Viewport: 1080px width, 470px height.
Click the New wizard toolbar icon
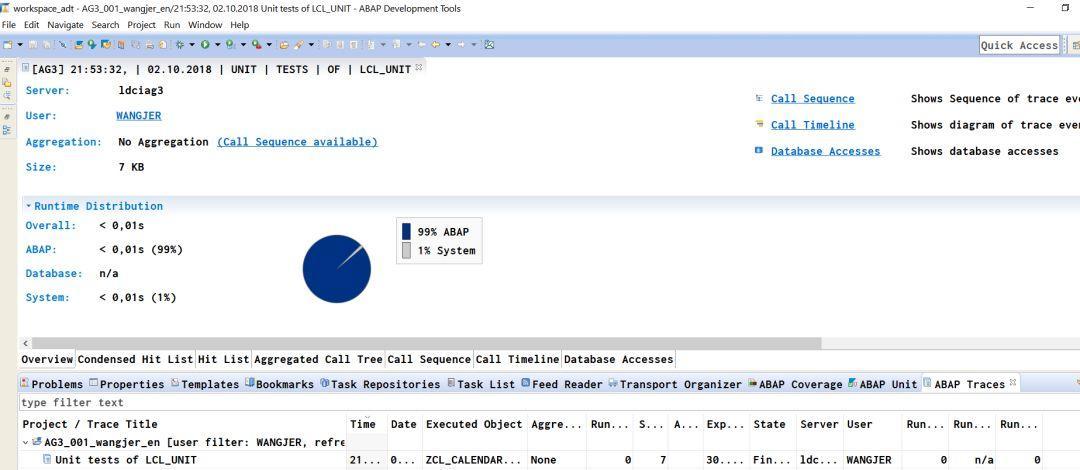[x=8, y=45]
